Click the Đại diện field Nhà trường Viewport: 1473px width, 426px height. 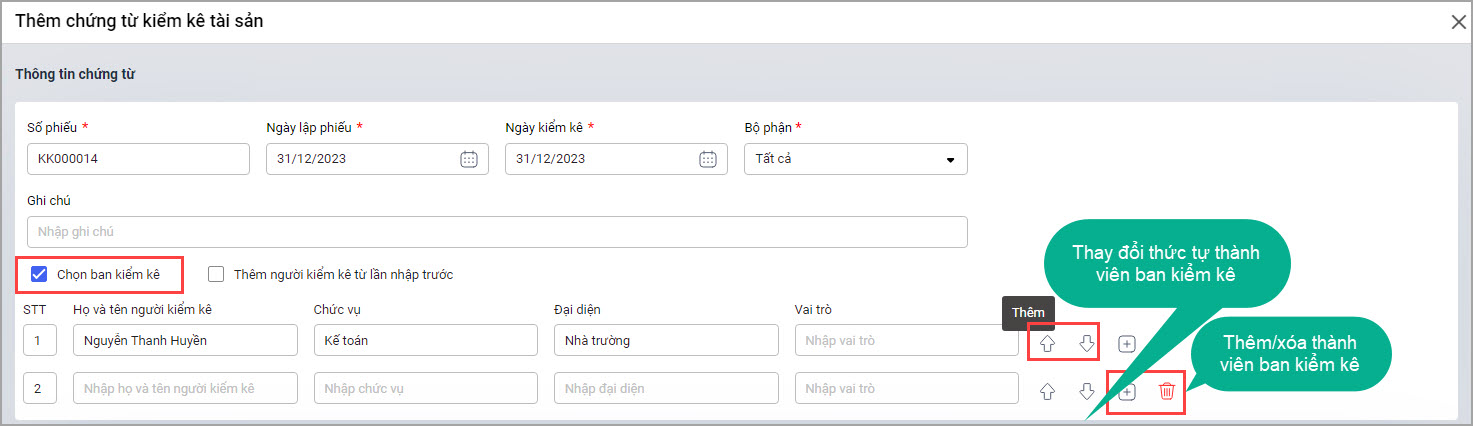(x=665, y=340)
